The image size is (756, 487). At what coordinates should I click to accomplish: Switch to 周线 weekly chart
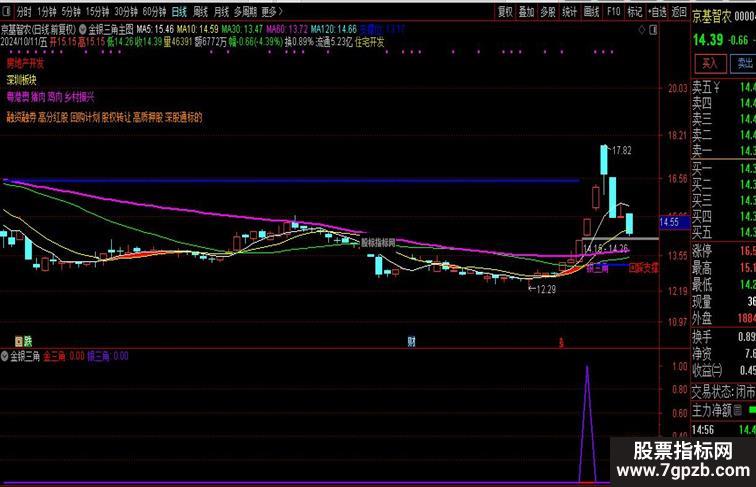coord(200,11)
